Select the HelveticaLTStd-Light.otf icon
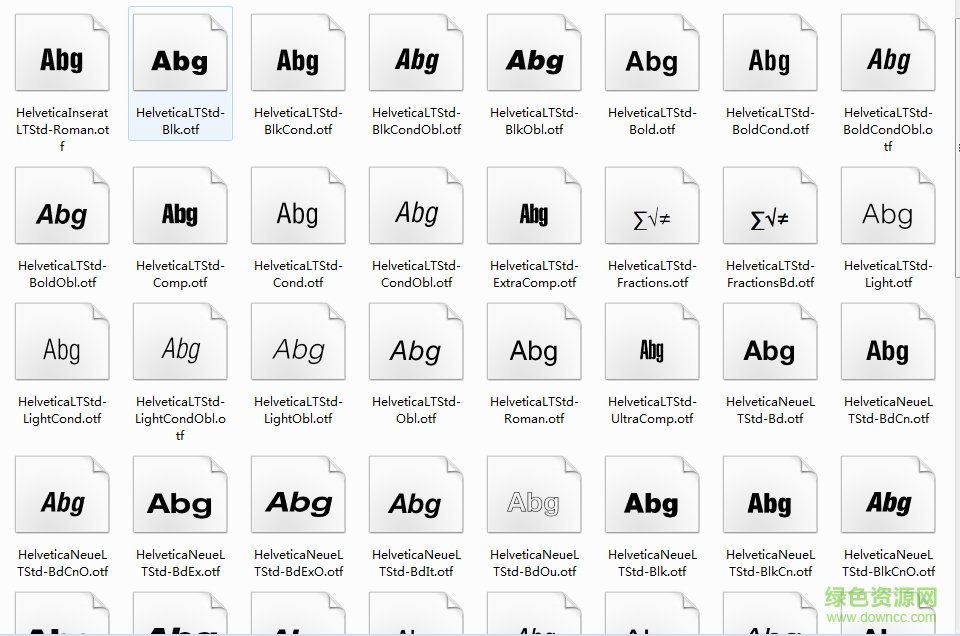The width and height of the screenshot is (960, 636). coord(888,206)
